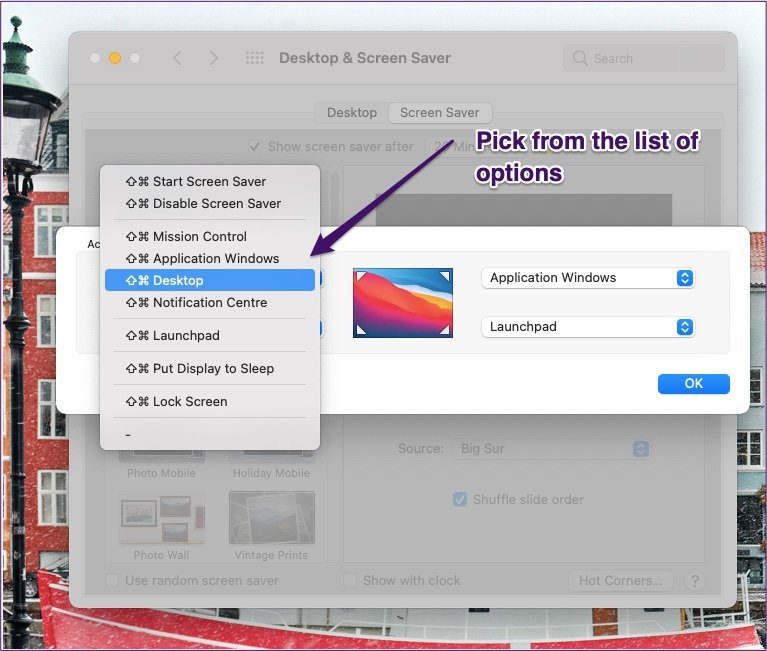Click the Search field in preferences
The width and height of the screenshot is (767, 651).
point(644,58)
